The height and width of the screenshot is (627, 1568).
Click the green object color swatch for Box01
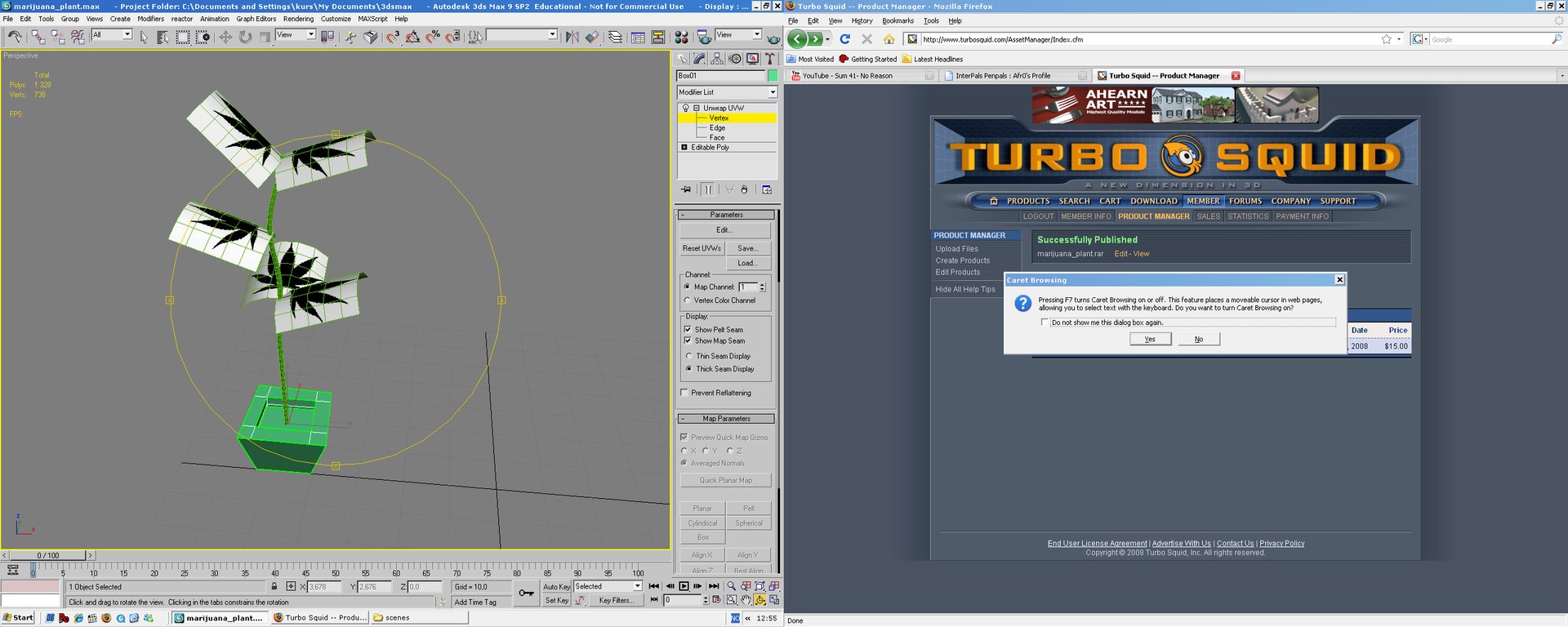(x=773, y=76)
